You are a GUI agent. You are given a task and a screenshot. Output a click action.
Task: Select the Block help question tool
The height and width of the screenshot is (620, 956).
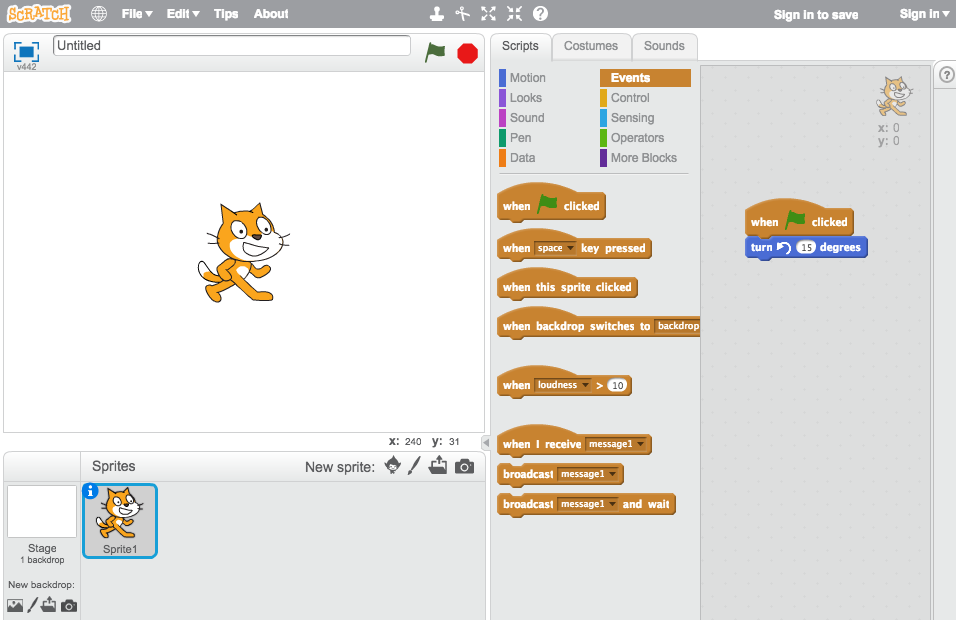coord(540,13)
